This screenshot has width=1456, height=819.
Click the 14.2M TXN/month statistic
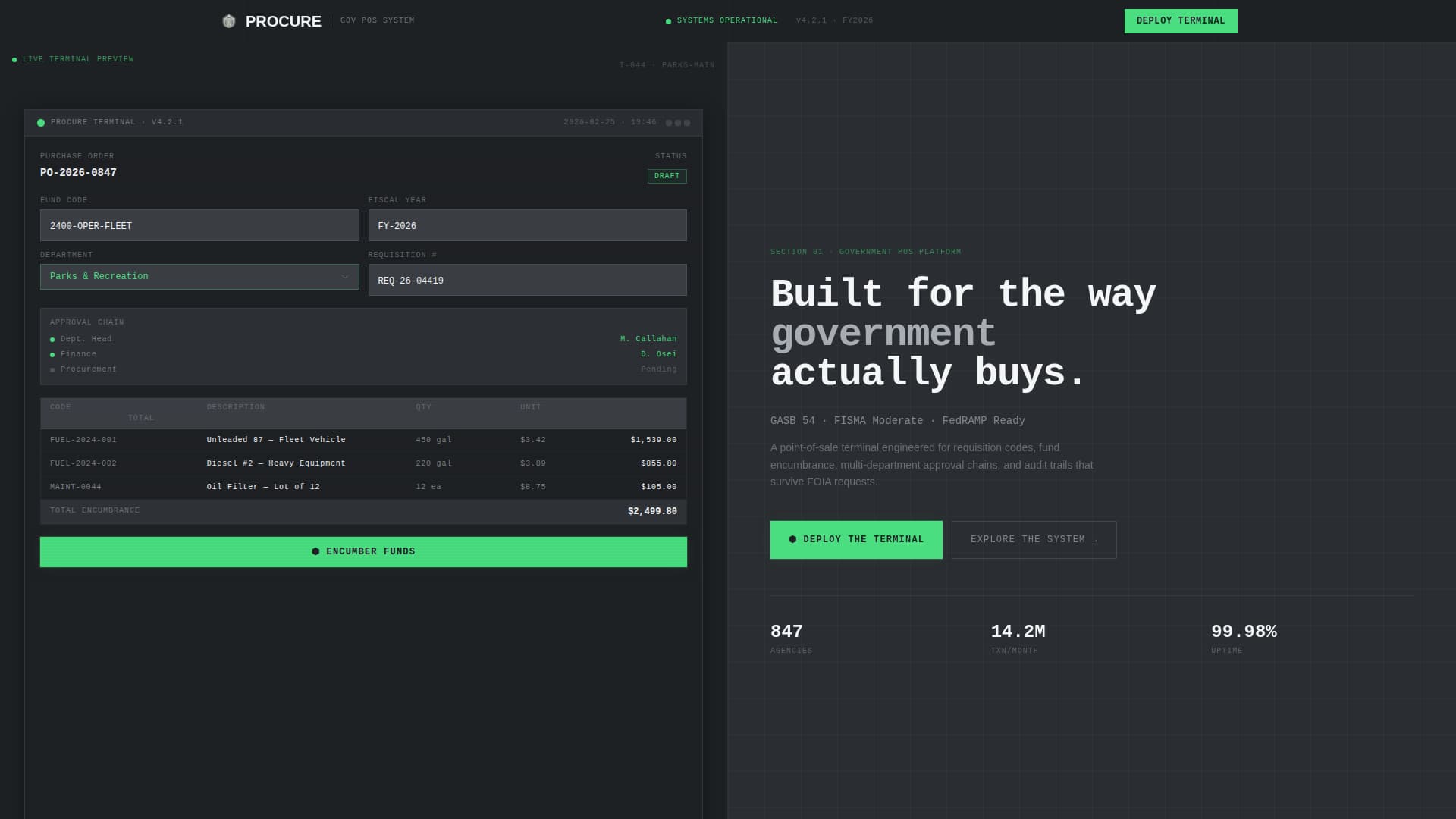[x=1018, y=639]
